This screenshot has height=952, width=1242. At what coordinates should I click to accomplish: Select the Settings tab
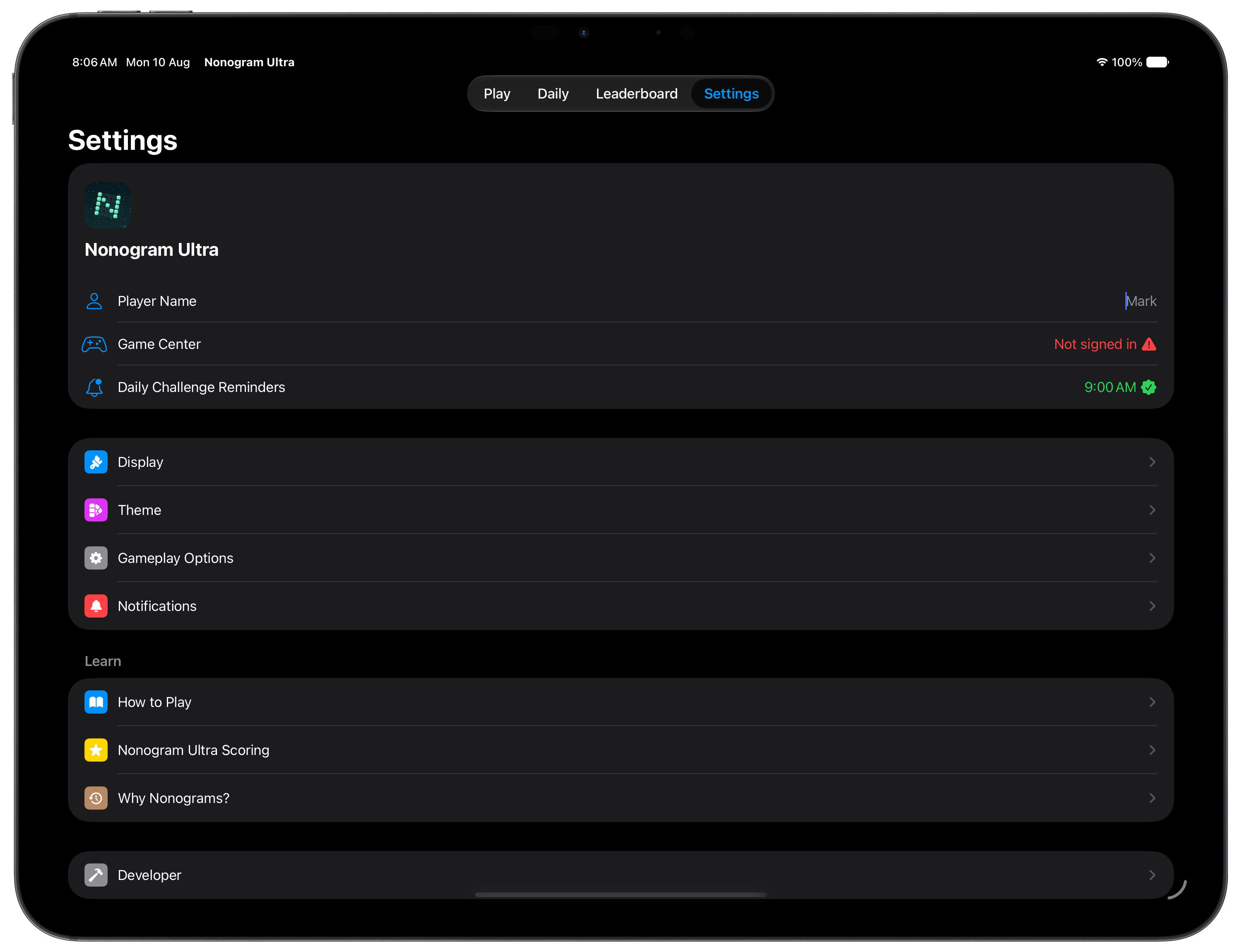pyautogui.click(x=731, y=94)
